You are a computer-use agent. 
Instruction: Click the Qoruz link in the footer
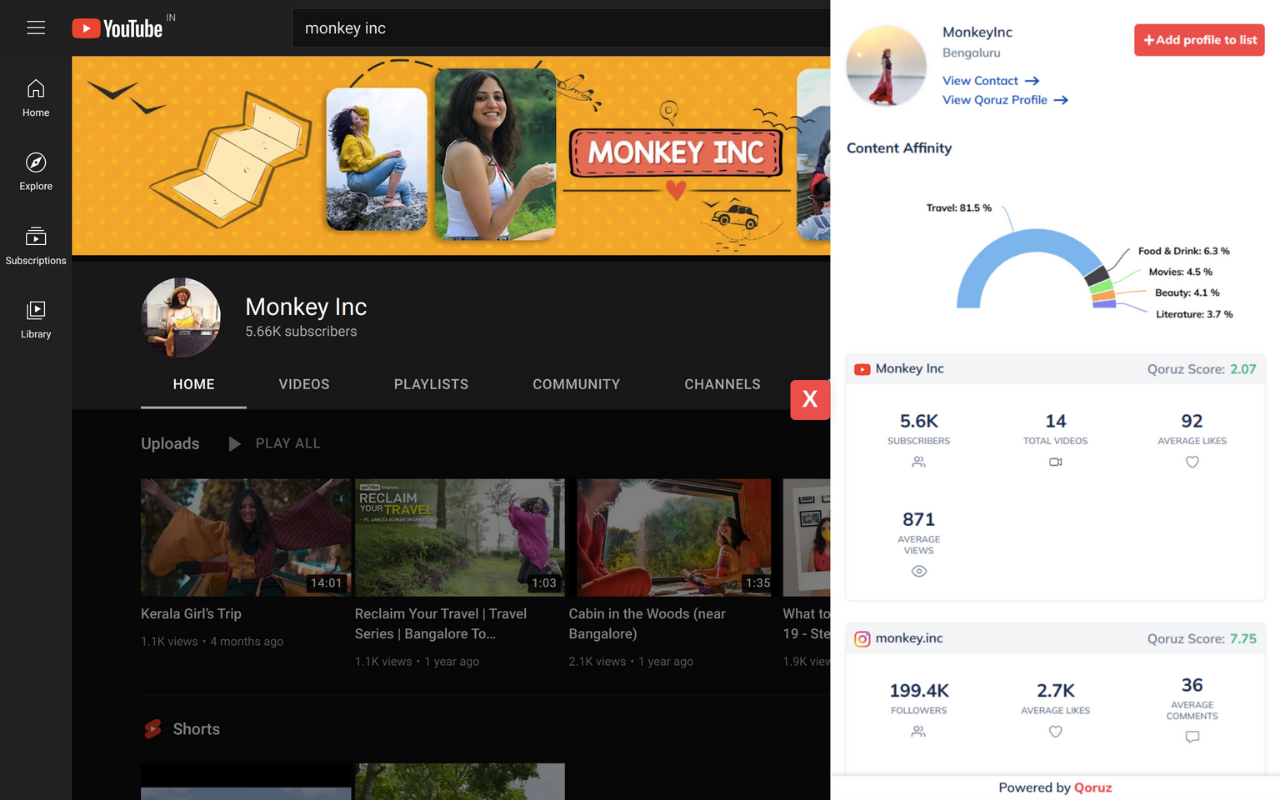[x=1092, y=787]
